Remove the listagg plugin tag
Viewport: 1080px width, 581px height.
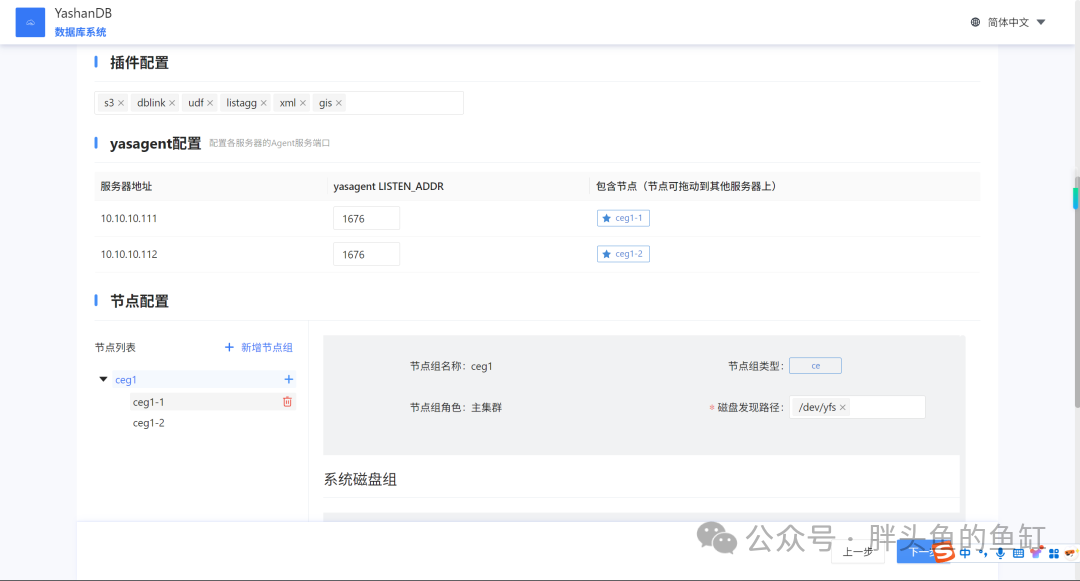[263, 103]
